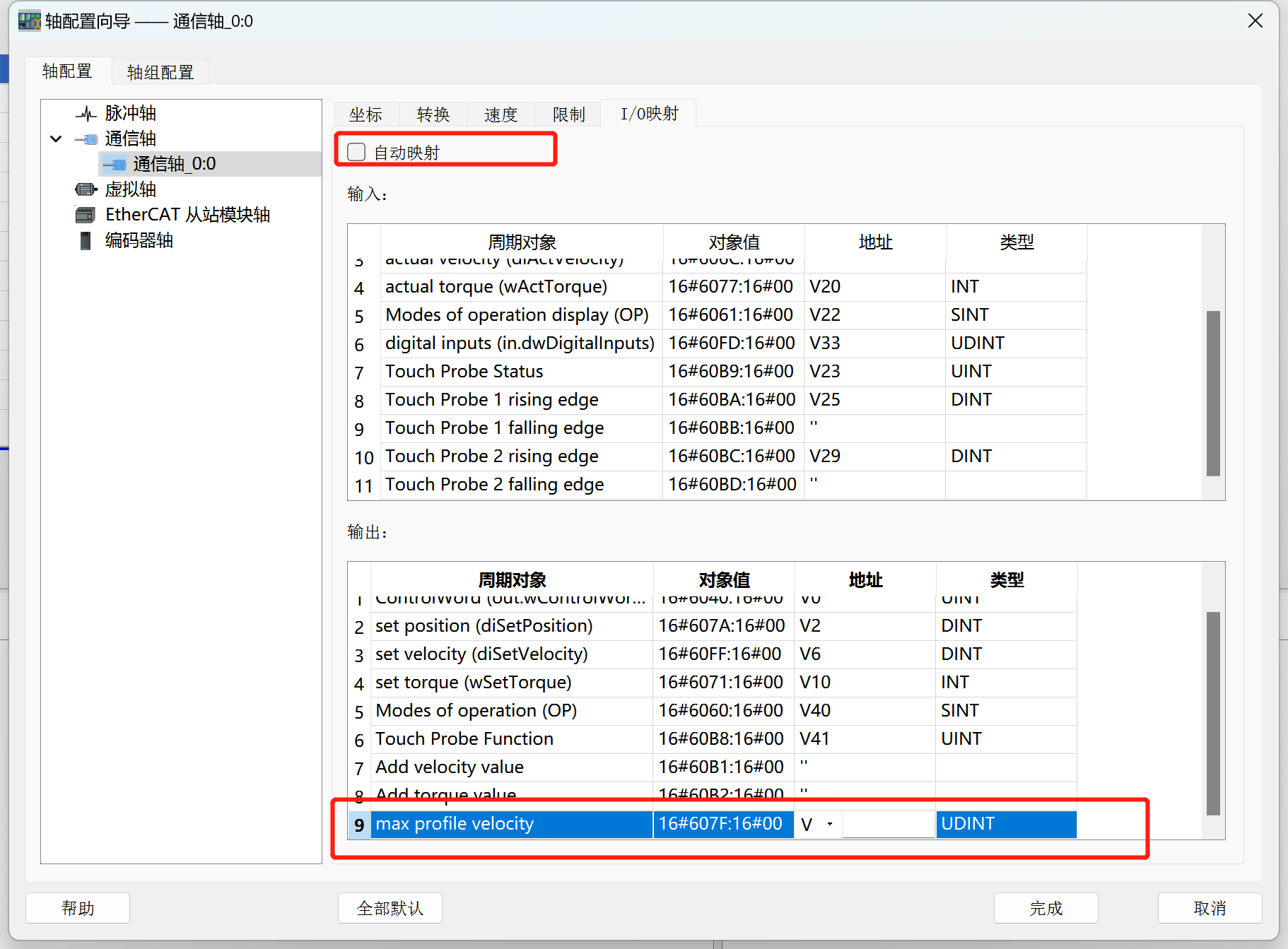
Task: Select EtherCAT 从站模块轴 tree item
Action: (188, 215)
